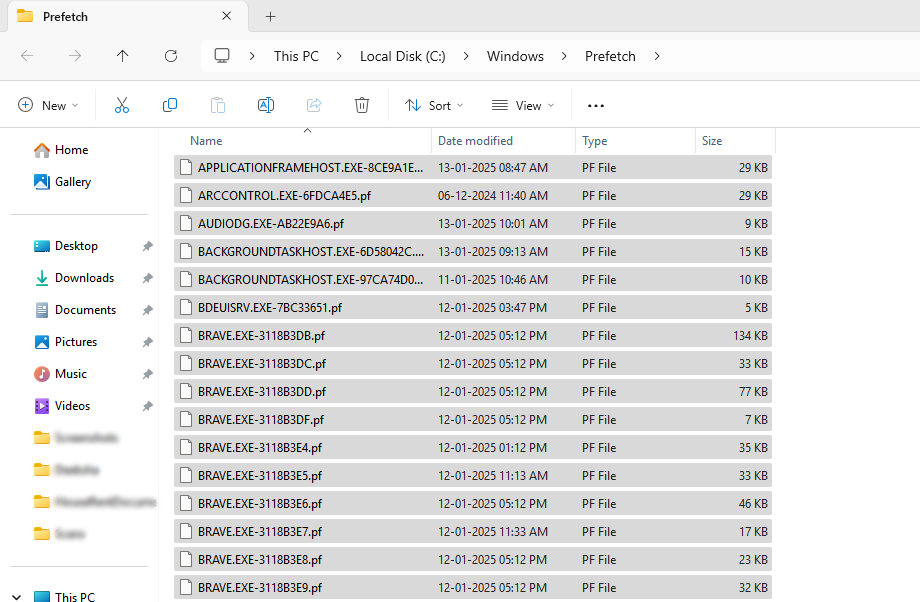Screen dimensions: 920x602
Task: Open the Desktop quick access folder
Action: pyautogui.click(x=66, y=246)
